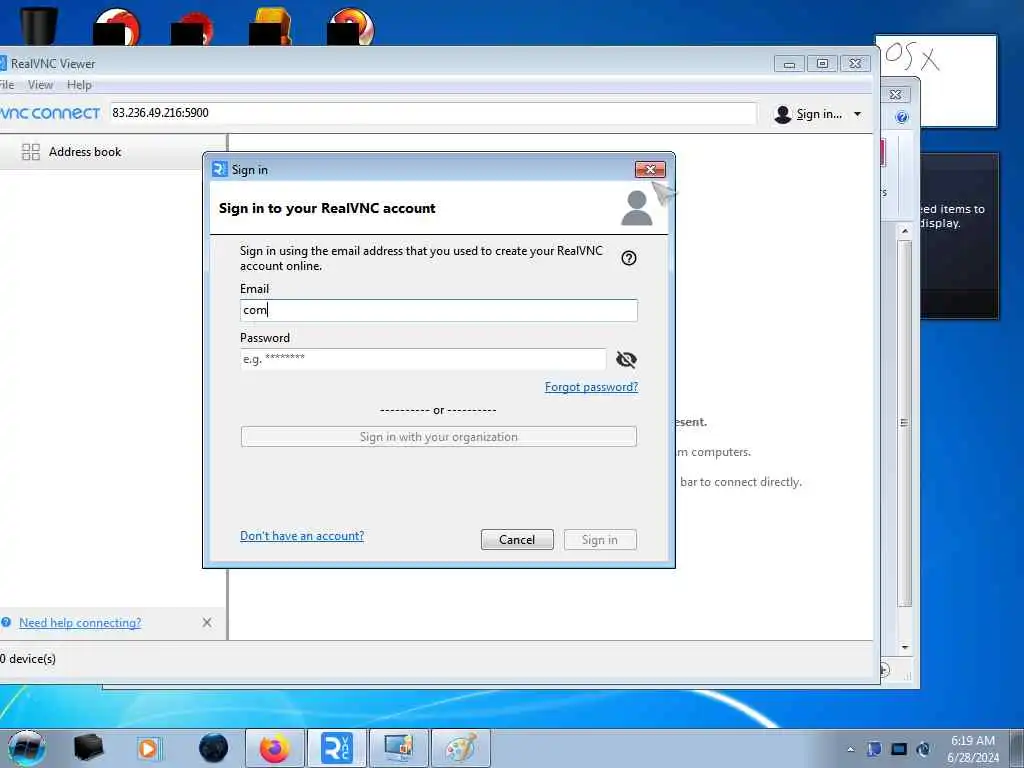Screen dimensions: 1024x768
Task: Open the File menu
Action: pos(7,85)
